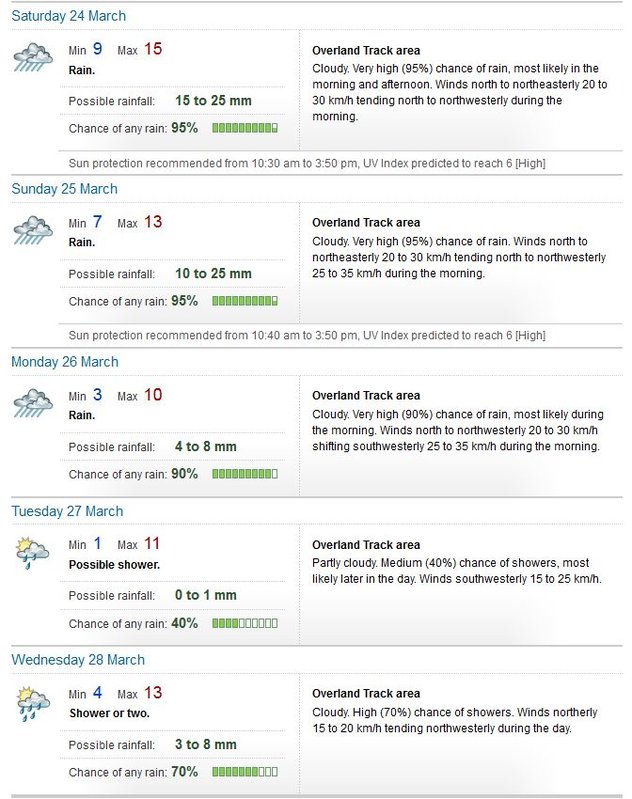Screen dimensions: 632x799
Task: Click Saturday's 95% rain chance bar
Action: [245, 128]
